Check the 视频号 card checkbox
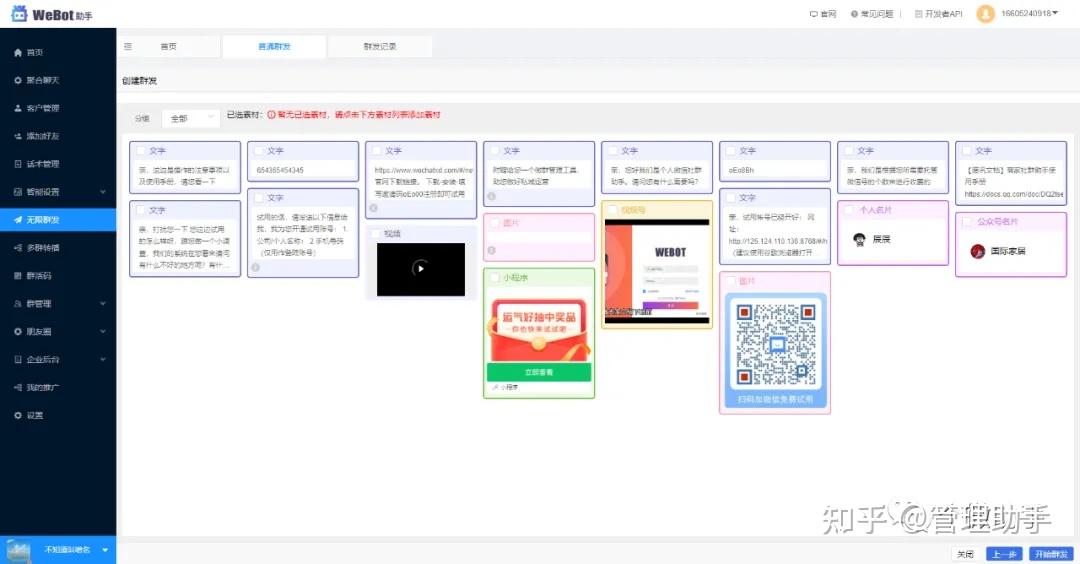Viewport: 1080px width, 564px height. pyautogui.click(x=612, y=210)
